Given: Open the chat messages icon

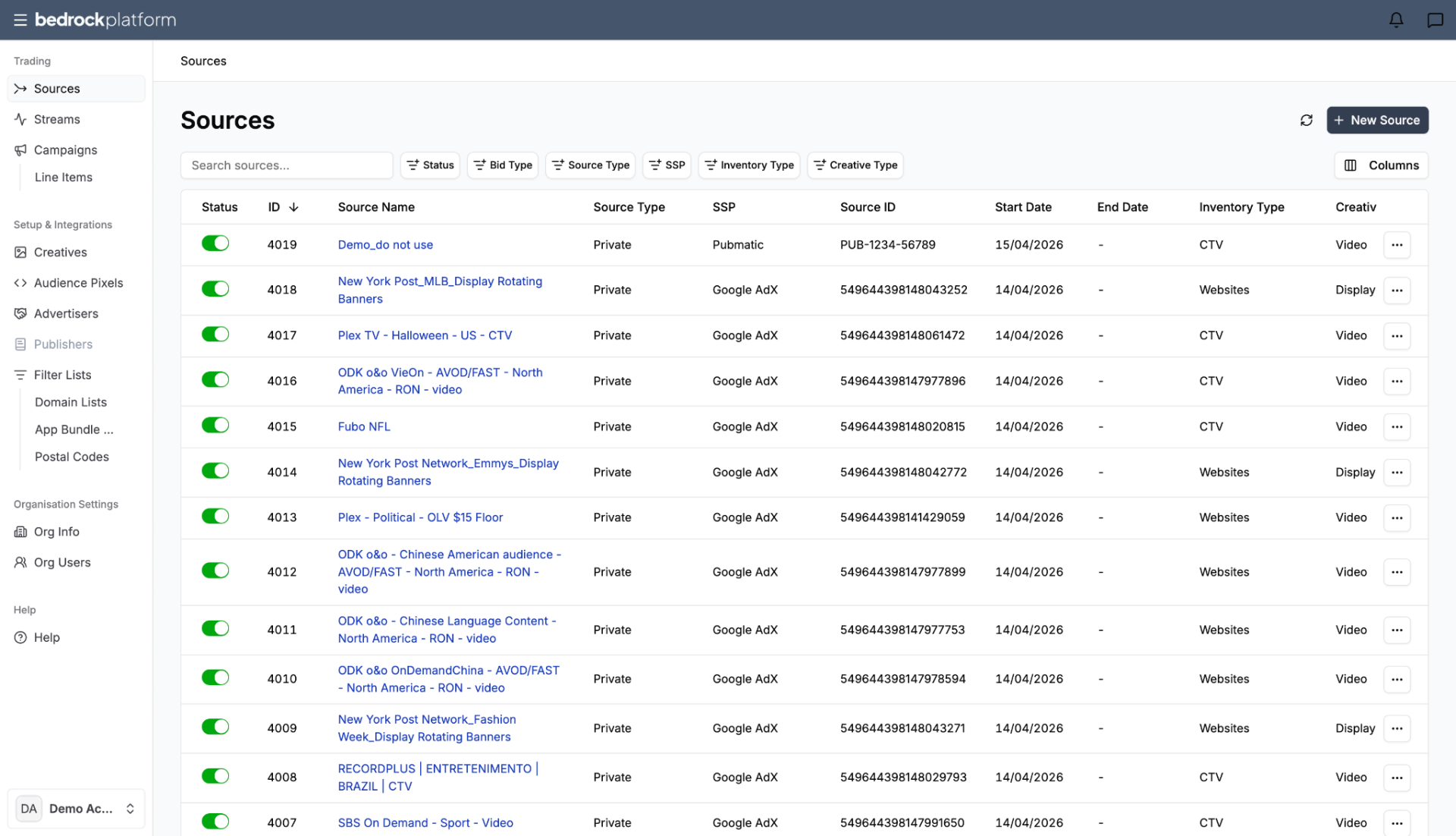Looking at the screenshot, I should tap(1435, 20).
